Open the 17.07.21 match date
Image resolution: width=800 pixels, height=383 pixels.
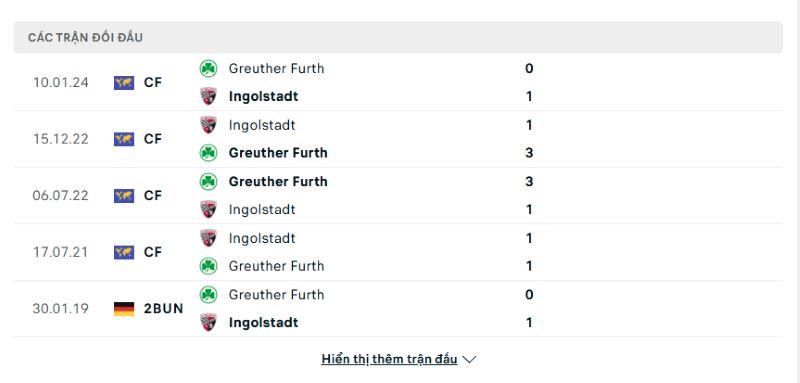point(60,252)
